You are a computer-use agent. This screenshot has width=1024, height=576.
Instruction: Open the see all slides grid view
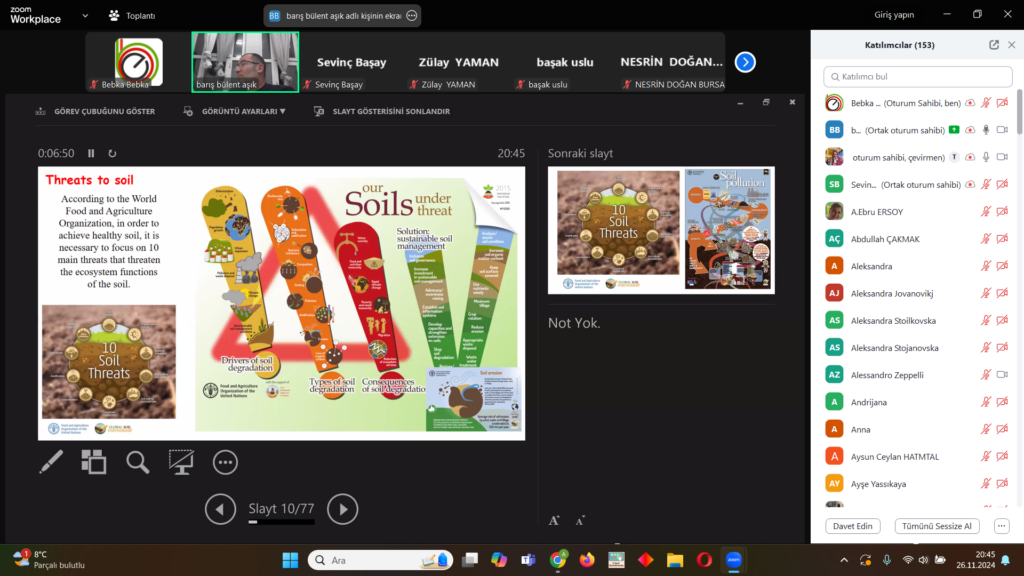(94, 461)
